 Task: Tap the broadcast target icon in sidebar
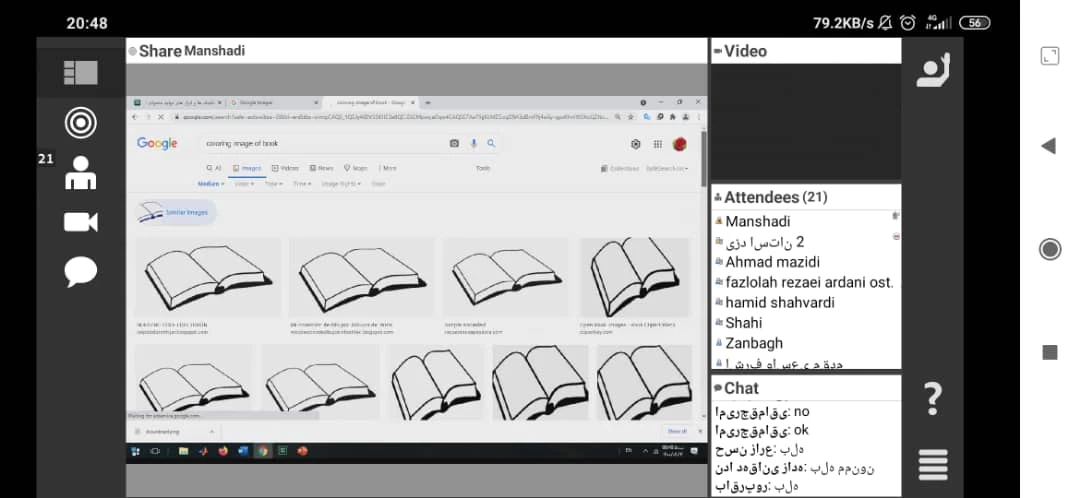coord(81,123)
